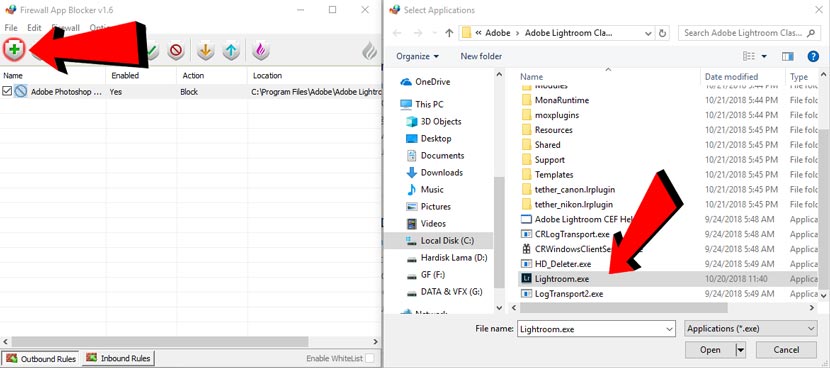
Task: Open the Organize dropdown menu
Action: (418, 56)
